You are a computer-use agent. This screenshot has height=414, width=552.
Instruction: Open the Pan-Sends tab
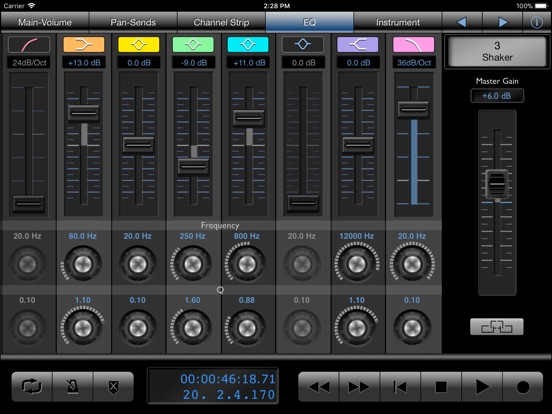tap(133, 22)
